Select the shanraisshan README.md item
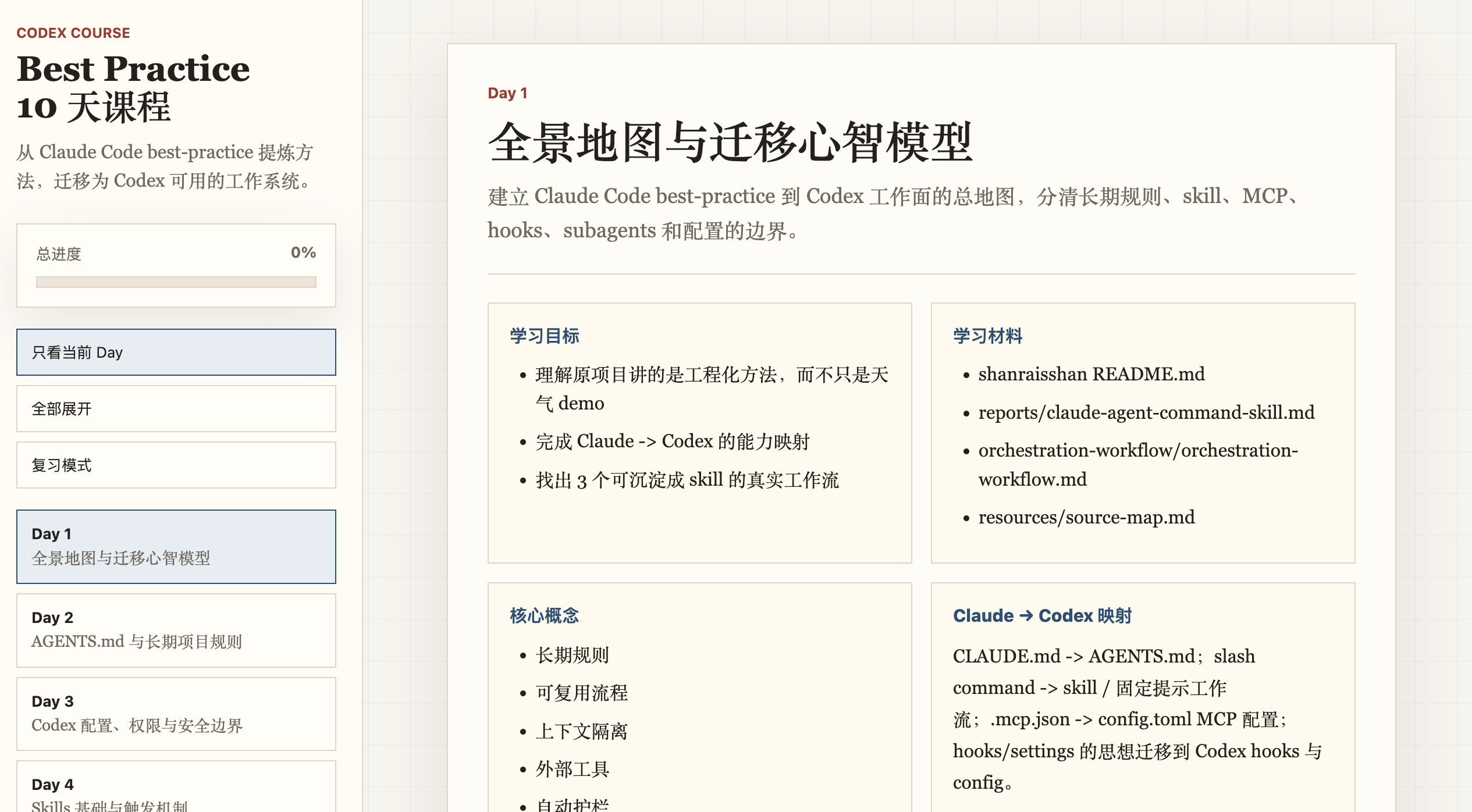 coord(1091,374)
